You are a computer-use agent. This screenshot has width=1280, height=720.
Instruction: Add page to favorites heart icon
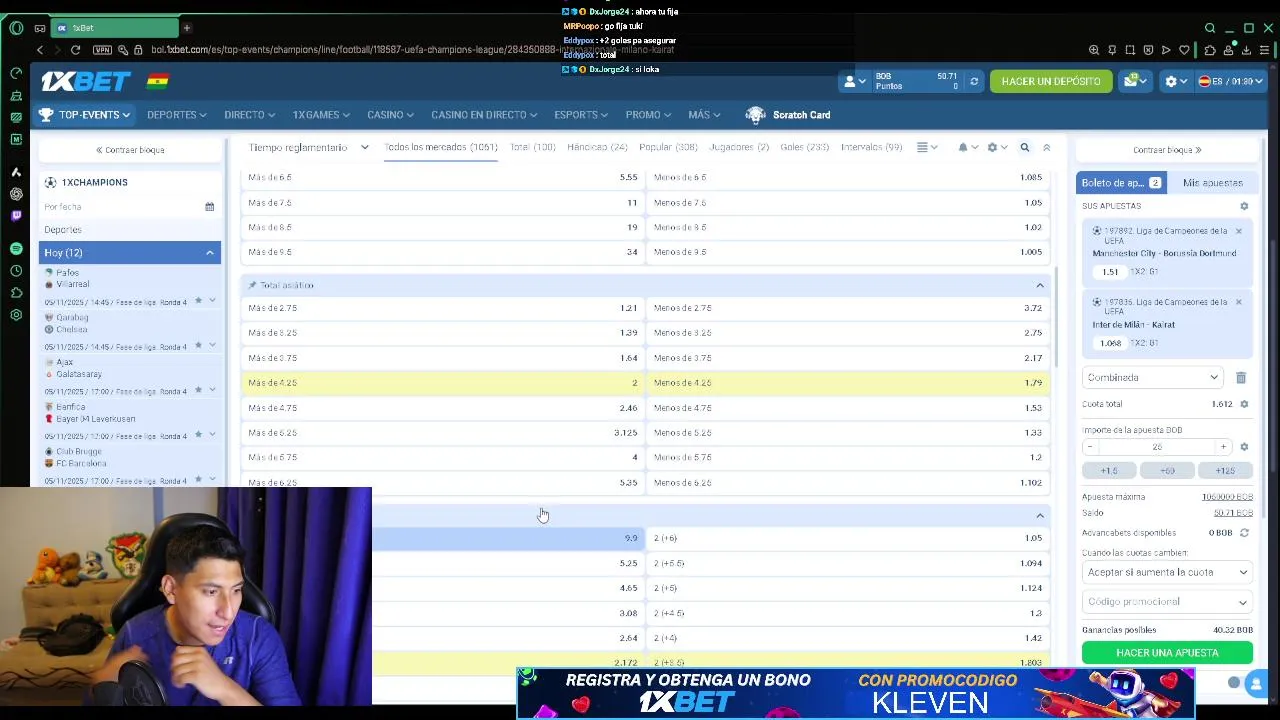[1184, 50]
